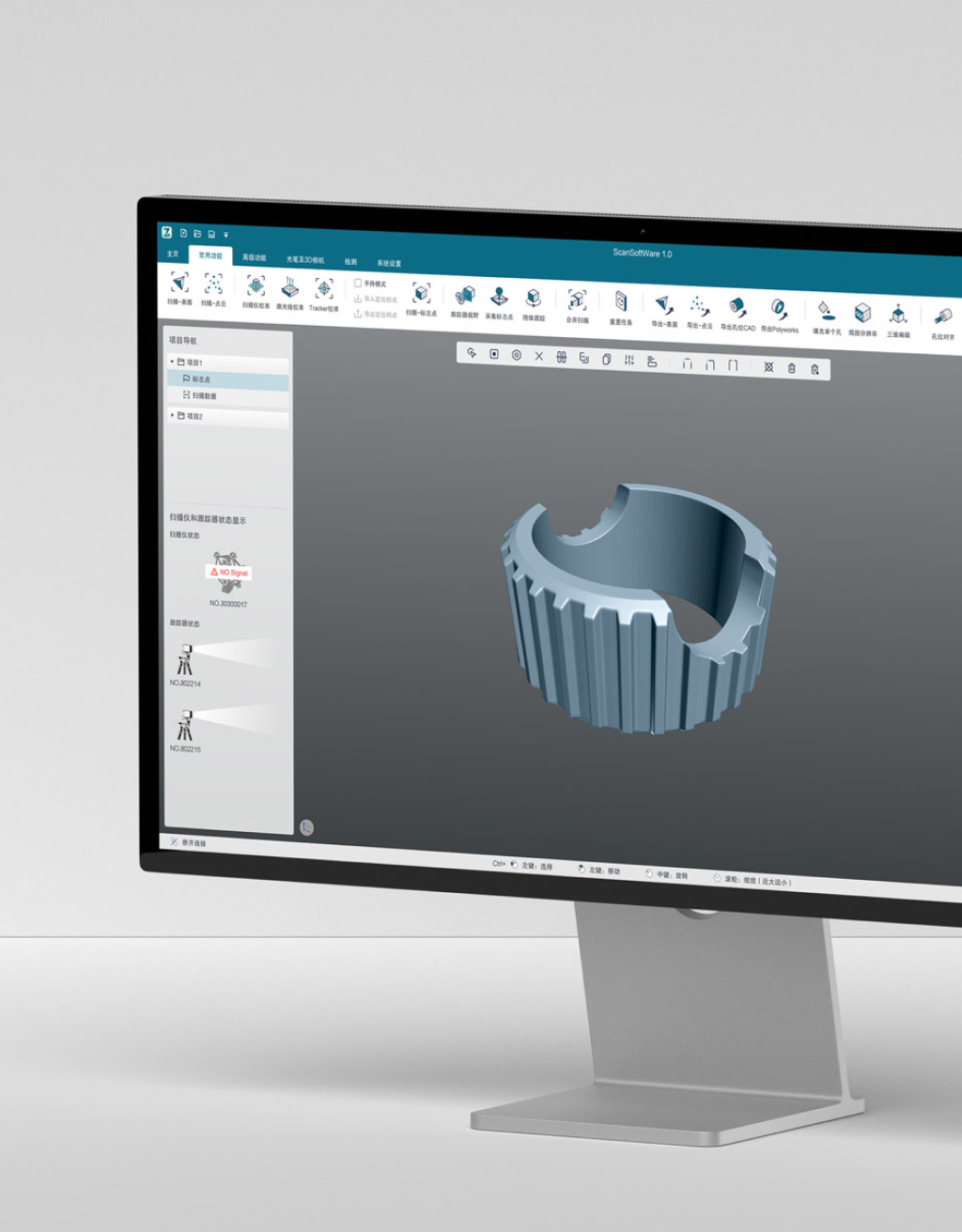
Task: Select 扫描数据 under 项目1
Action: (x=203, y=395)
